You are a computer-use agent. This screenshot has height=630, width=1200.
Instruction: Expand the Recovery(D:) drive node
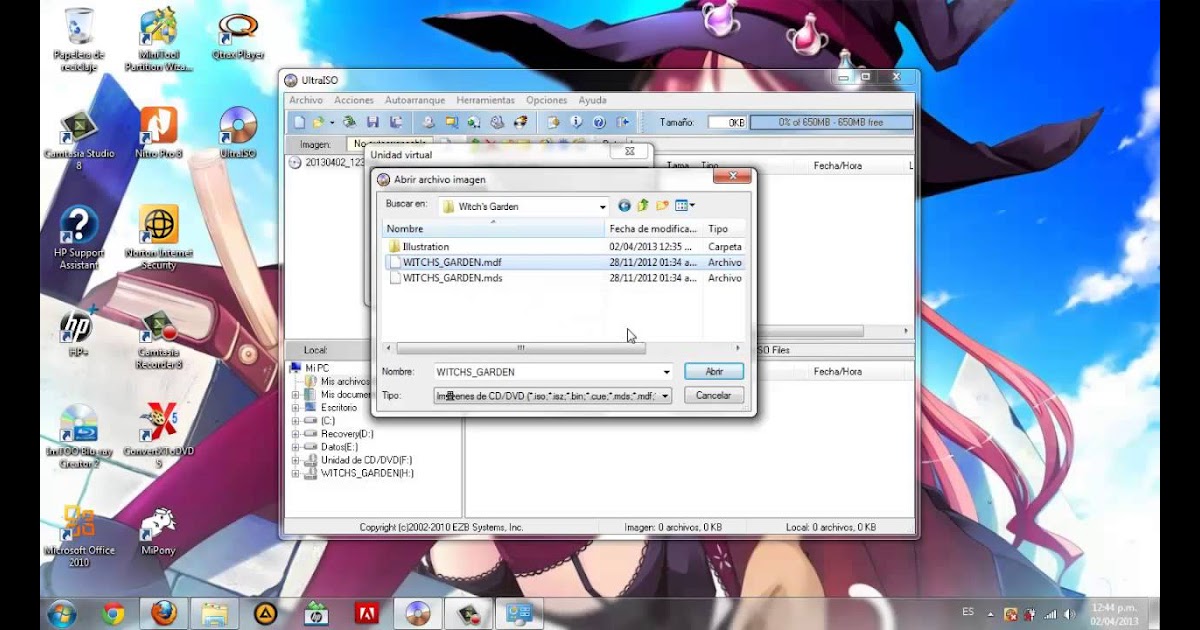click(x=296, y=434)
